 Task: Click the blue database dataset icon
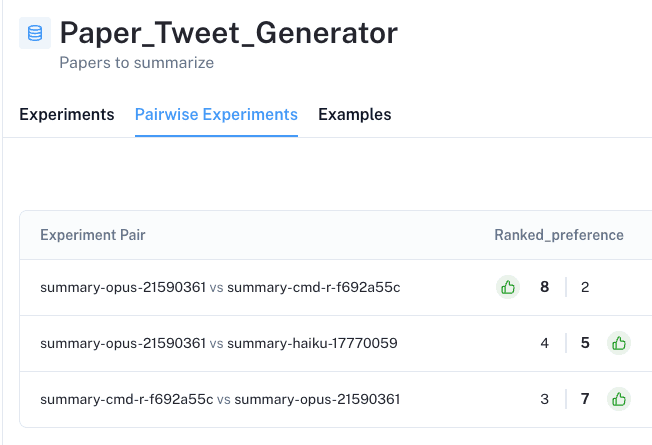point(35,33)
